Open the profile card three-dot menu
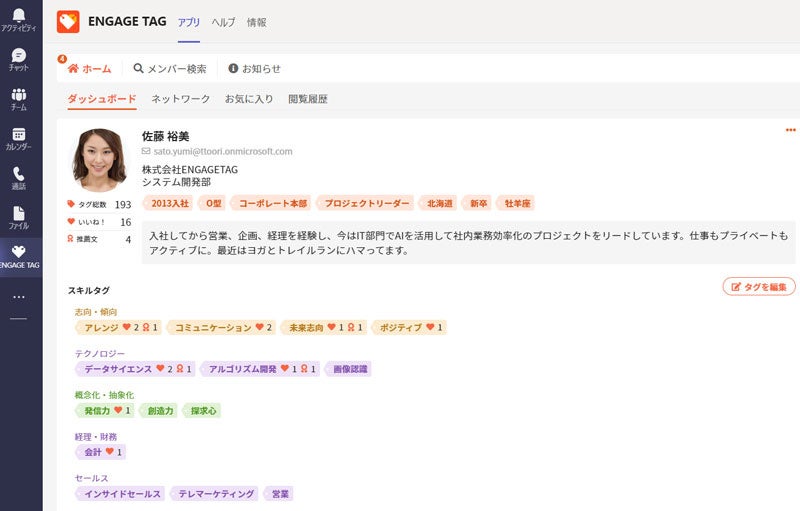 pyautogui.click(x=790, y=130)
